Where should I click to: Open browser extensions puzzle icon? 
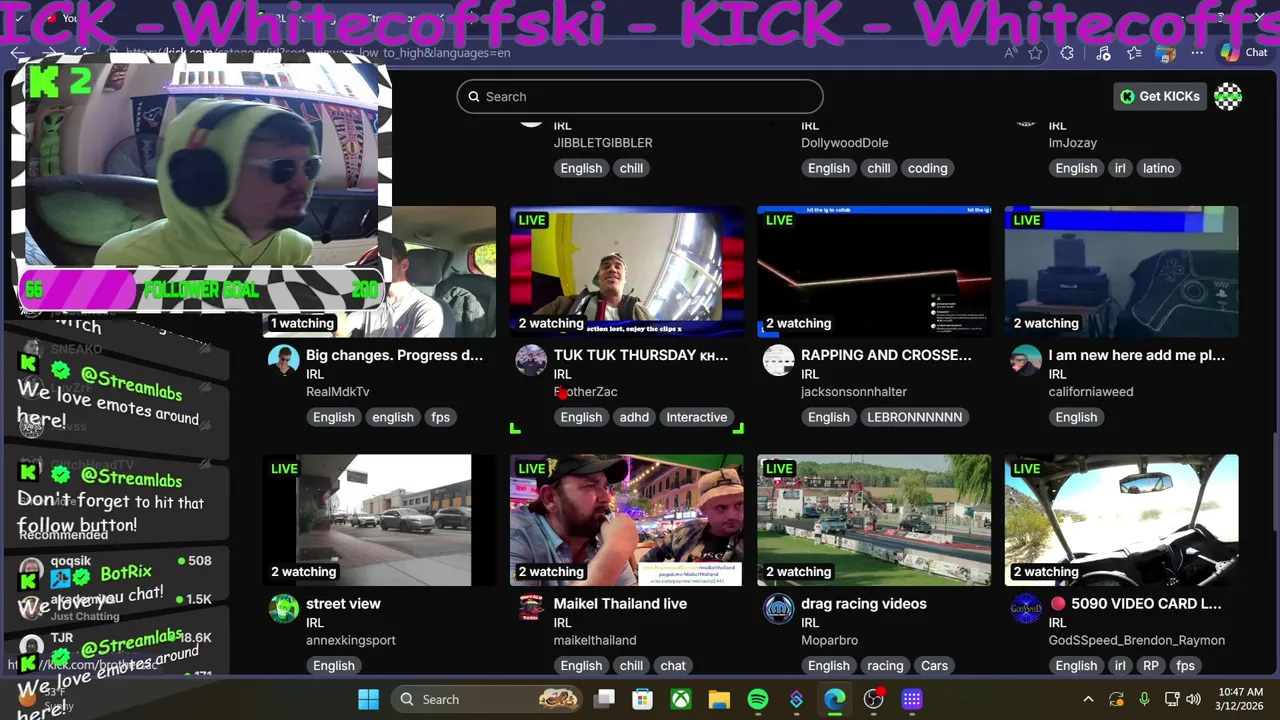coord(1067,53)
